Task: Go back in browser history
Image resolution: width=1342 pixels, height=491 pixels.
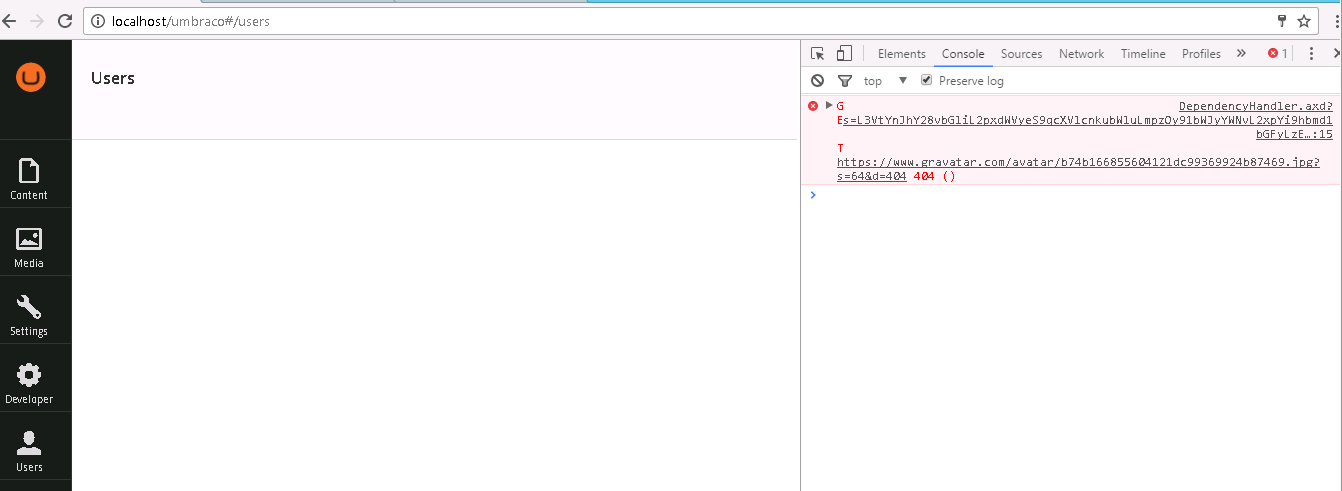Action: pyautogui.click(x=10, y=21)
